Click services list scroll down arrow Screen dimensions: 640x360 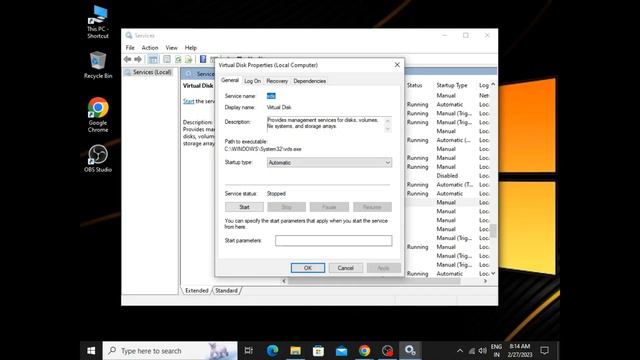(x=493, y=273)
